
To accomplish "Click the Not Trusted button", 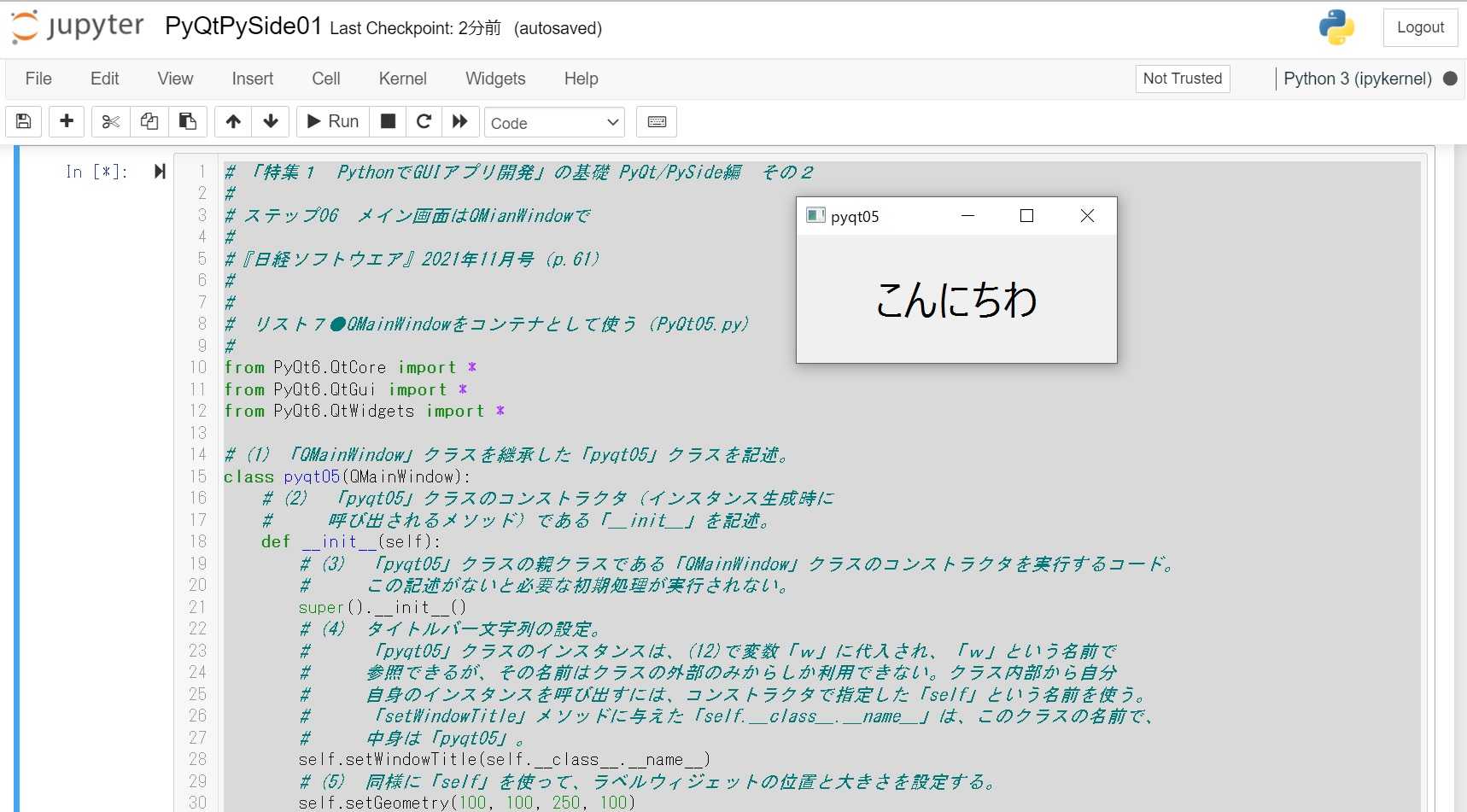I will [1182, 79].
